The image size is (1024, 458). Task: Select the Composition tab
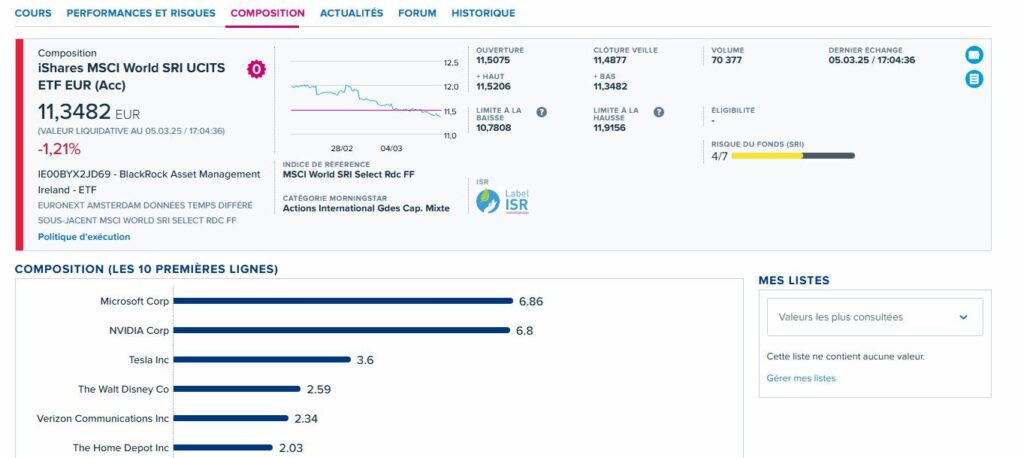coord(267,13)
